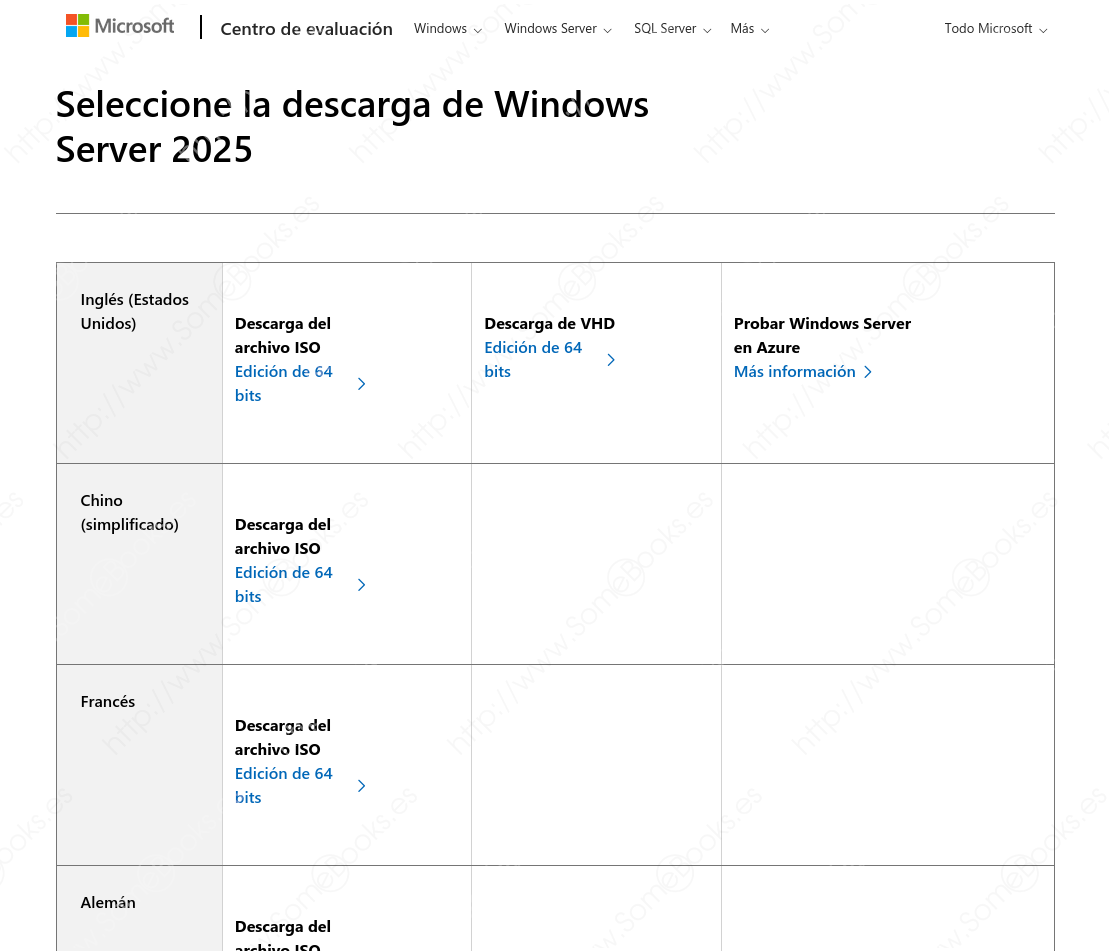Expand the Windows Server navigation menu

click(557, 29)
